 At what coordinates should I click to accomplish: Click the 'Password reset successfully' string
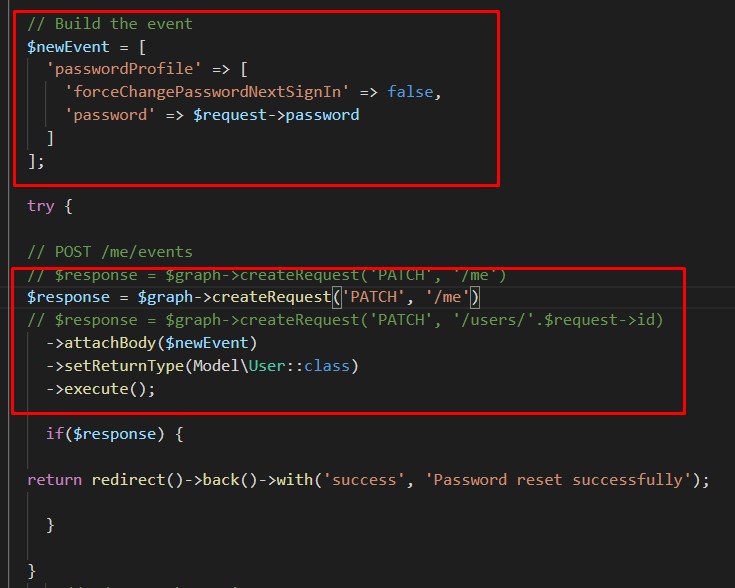pyautogui.click(x=559, y=480)
